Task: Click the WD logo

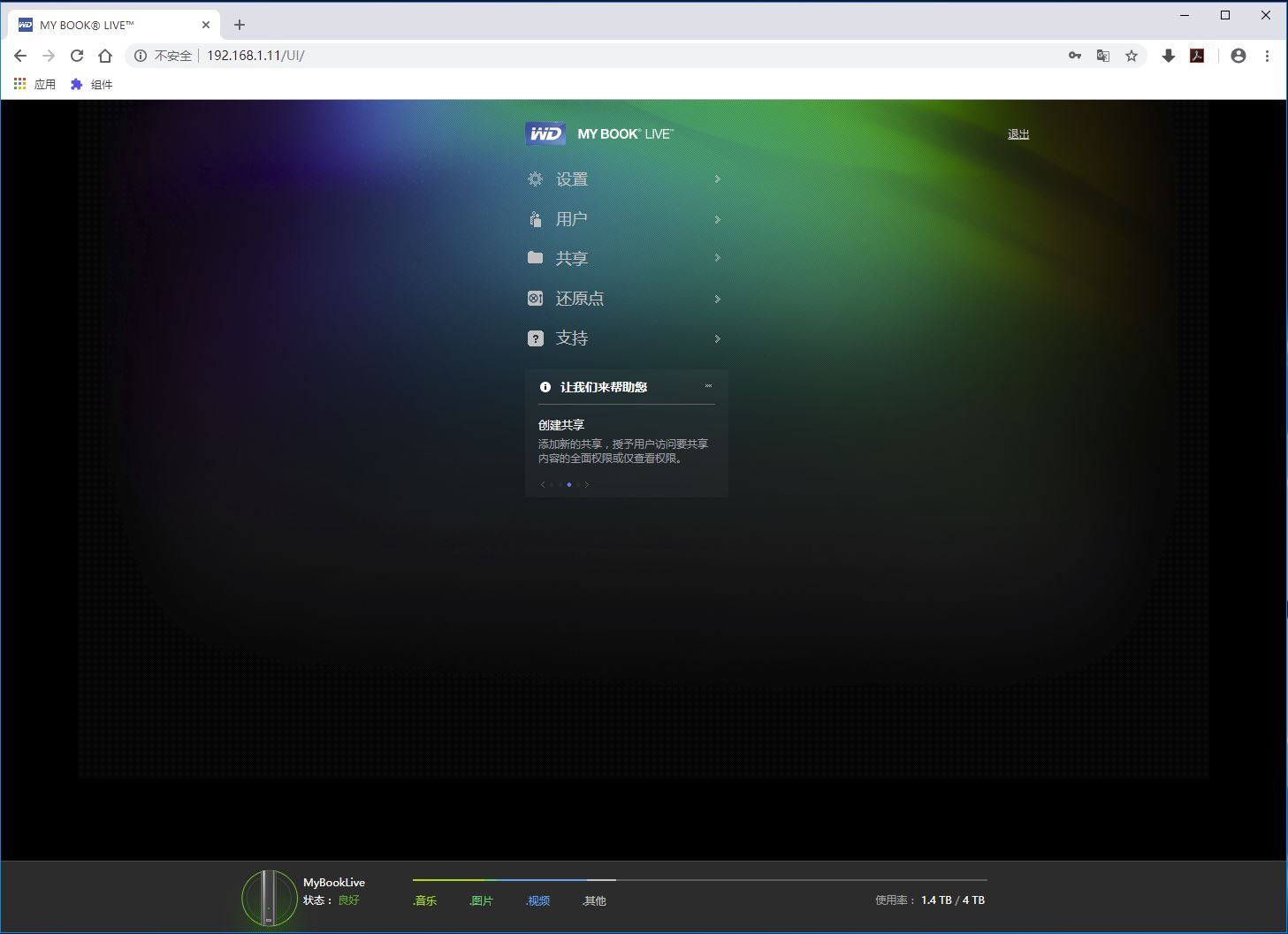Action: [545, 133]
